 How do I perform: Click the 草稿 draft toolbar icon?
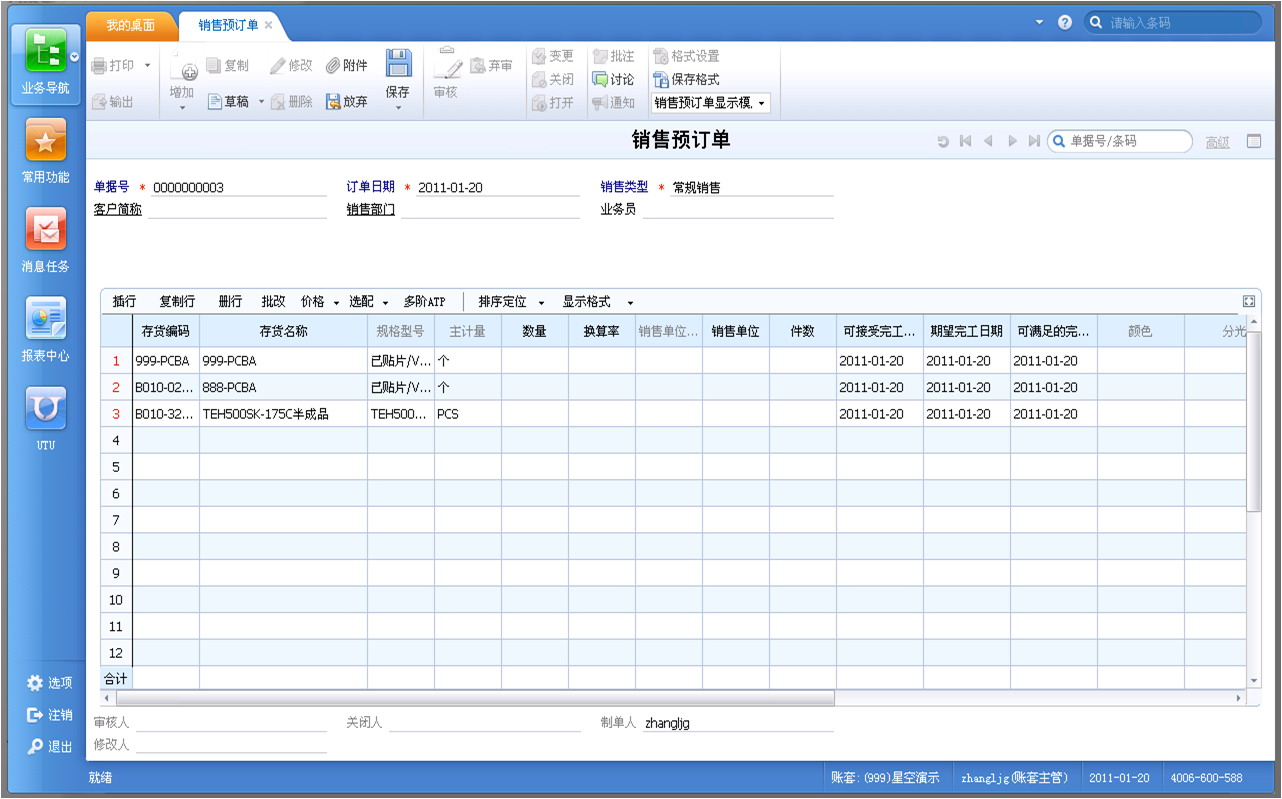point(215,102)
